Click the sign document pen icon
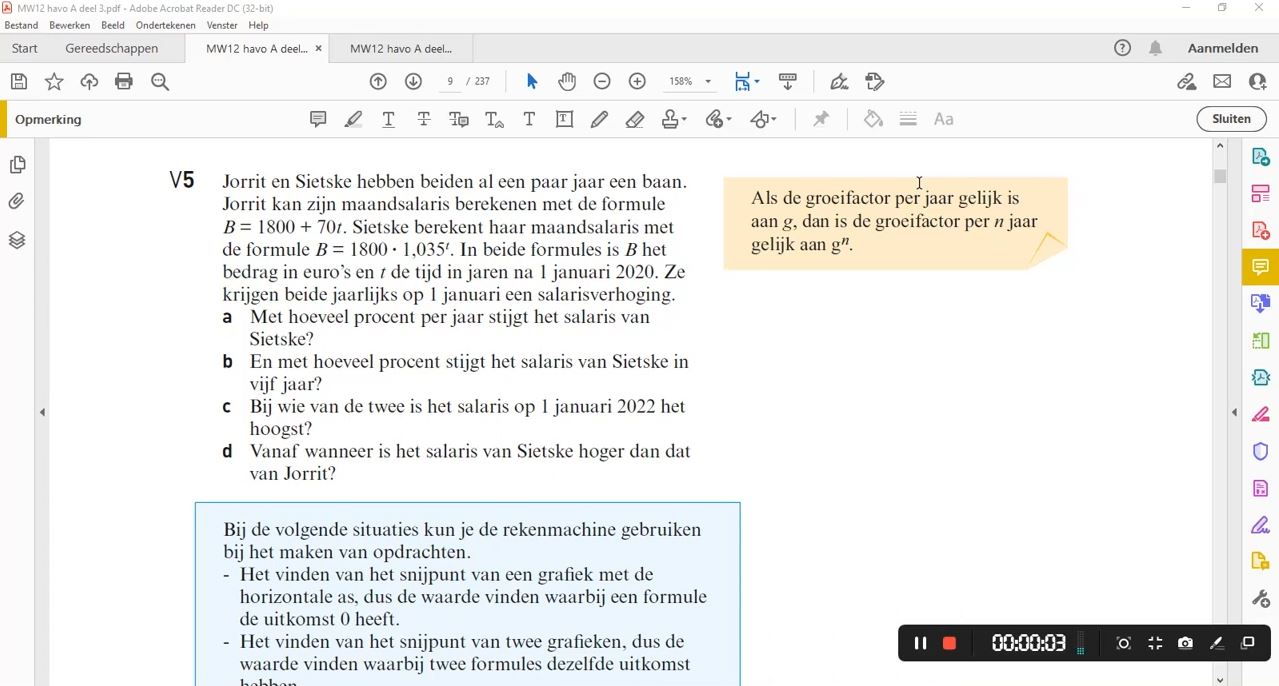Viewport: 1279px width, 686px height. pyautogui.click(x=839, y=82)
